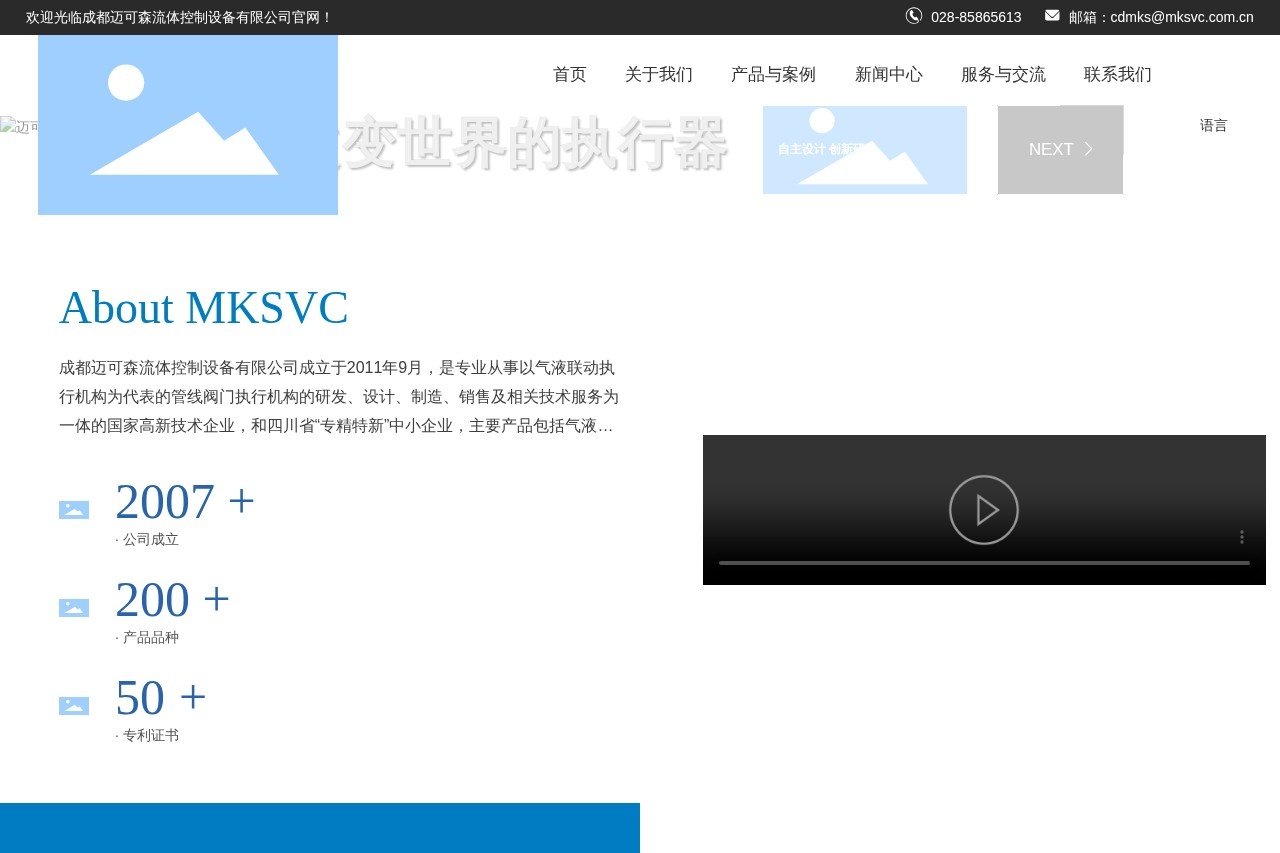Click the envelope email icon in the header
The width and height of the screenshot is (1280, 853).
point(1052,15)
